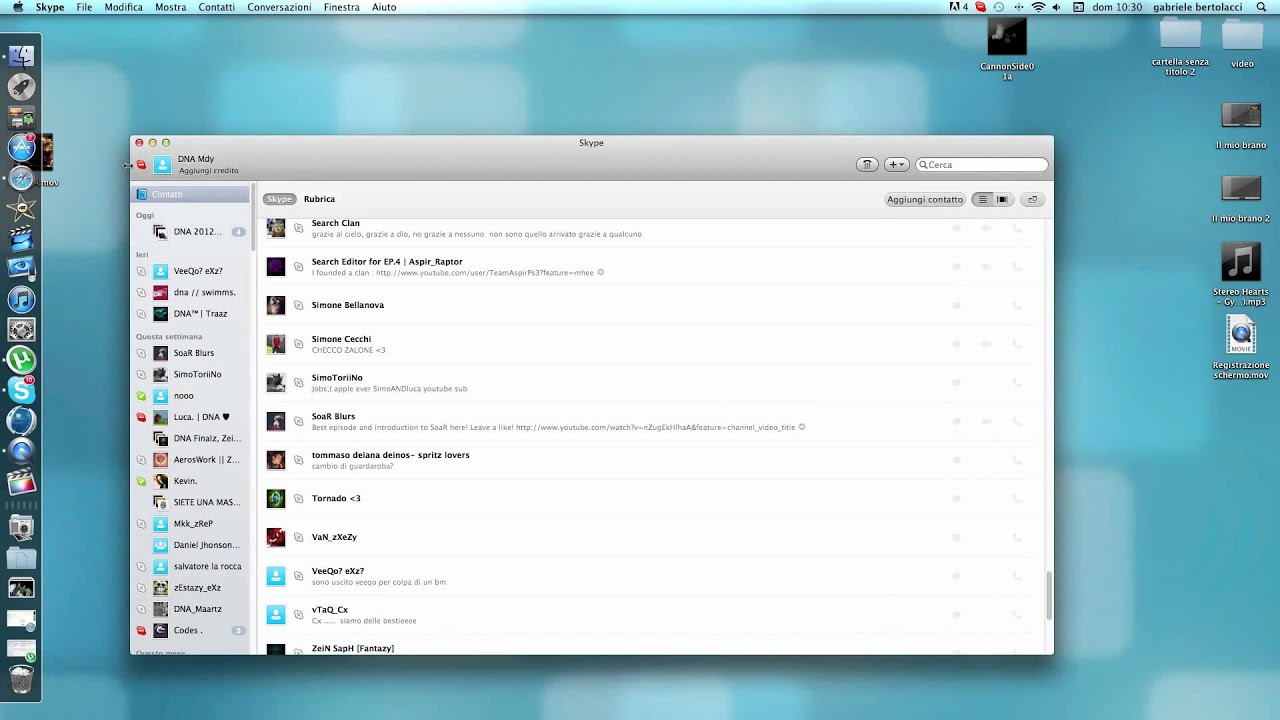This screenshot has height=720, width=1280.
Task: Select Daniel Jhonson in the sidebar
Action: (x=192, y=545)
